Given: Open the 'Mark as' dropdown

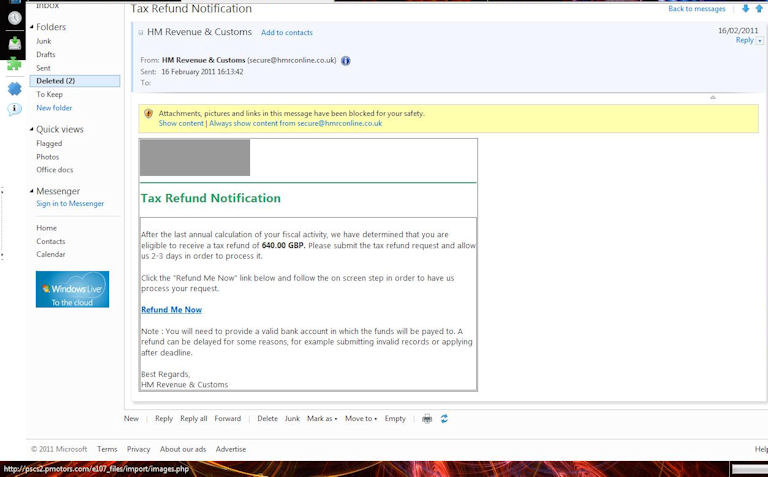Looking at the screenshot, I should 322,419.
